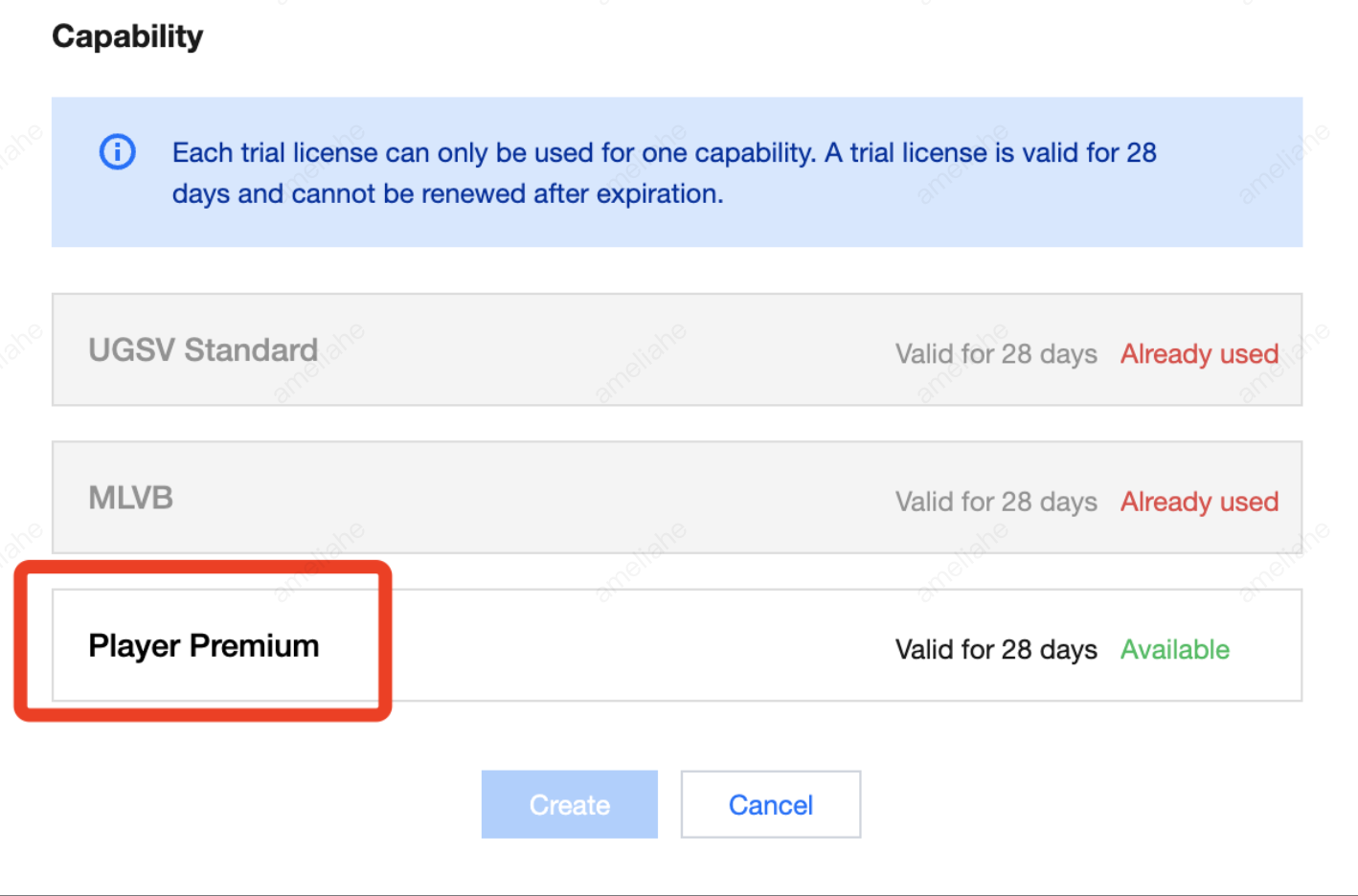Click the Player Premium label text

tap(203, 646)
